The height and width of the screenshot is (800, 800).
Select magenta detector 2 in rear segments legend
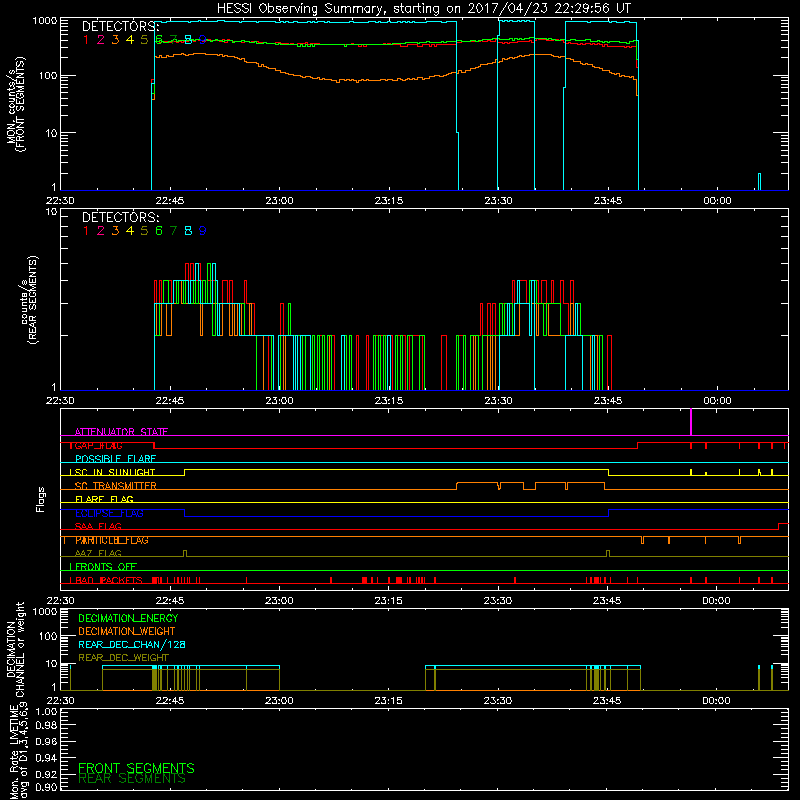click(x=101, y=231)
